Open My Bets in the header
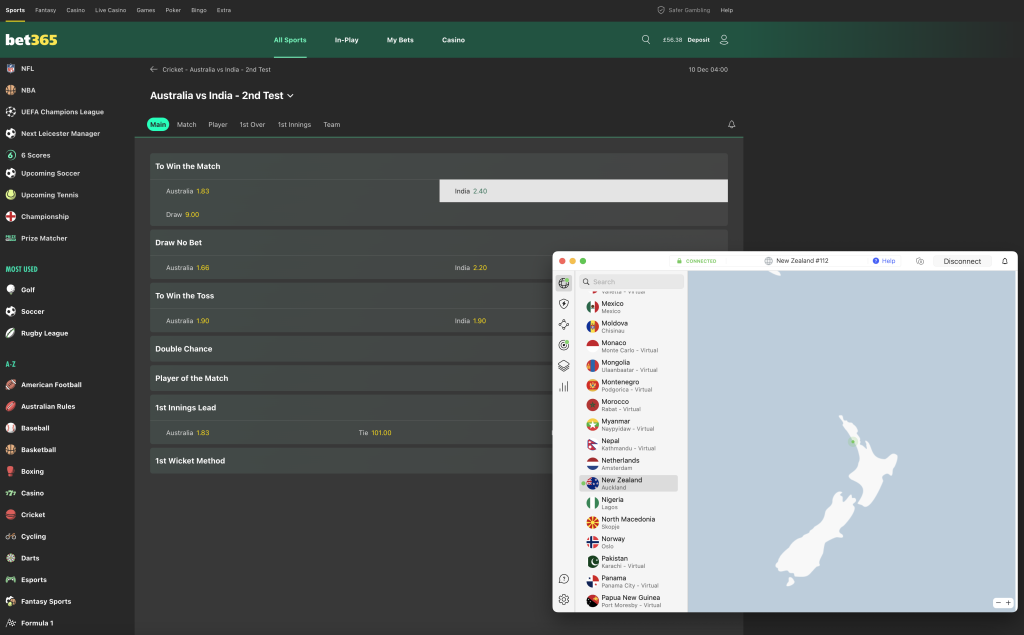The width and height of the screenshot is (1024, 635). tap(400, 40)
